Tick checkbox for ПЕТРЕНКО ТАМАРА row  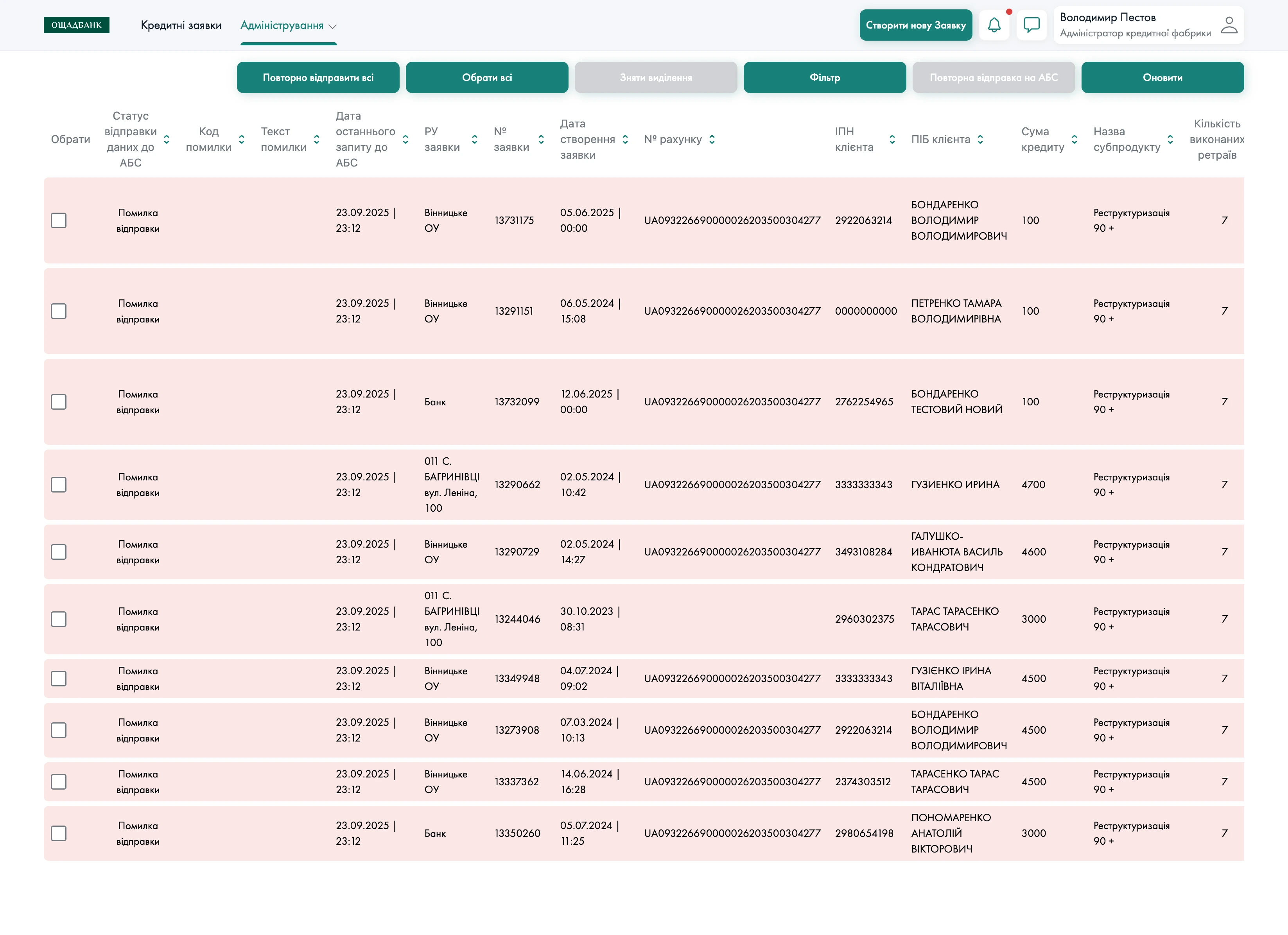pos(59,311)
